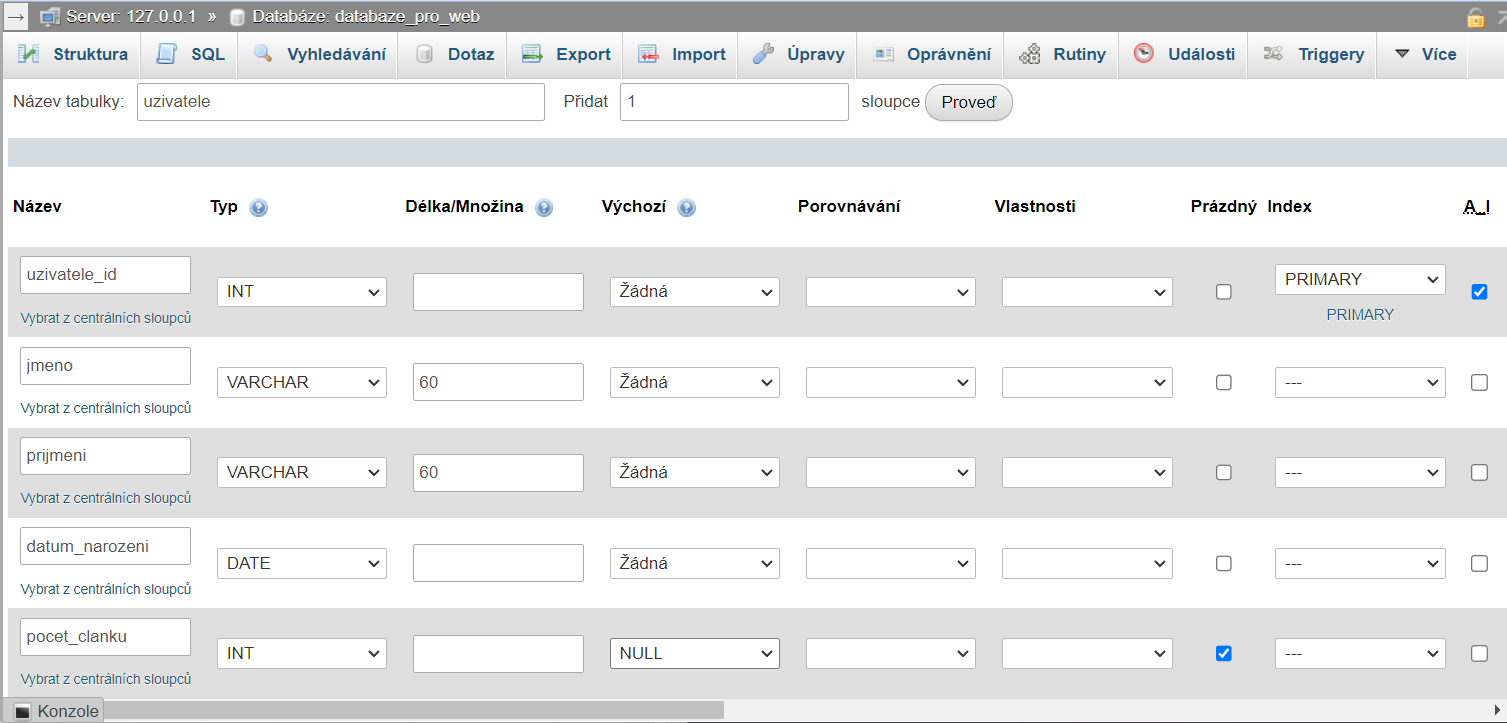
Task: Click the navigation panel arrow icon
Action: 15,17
